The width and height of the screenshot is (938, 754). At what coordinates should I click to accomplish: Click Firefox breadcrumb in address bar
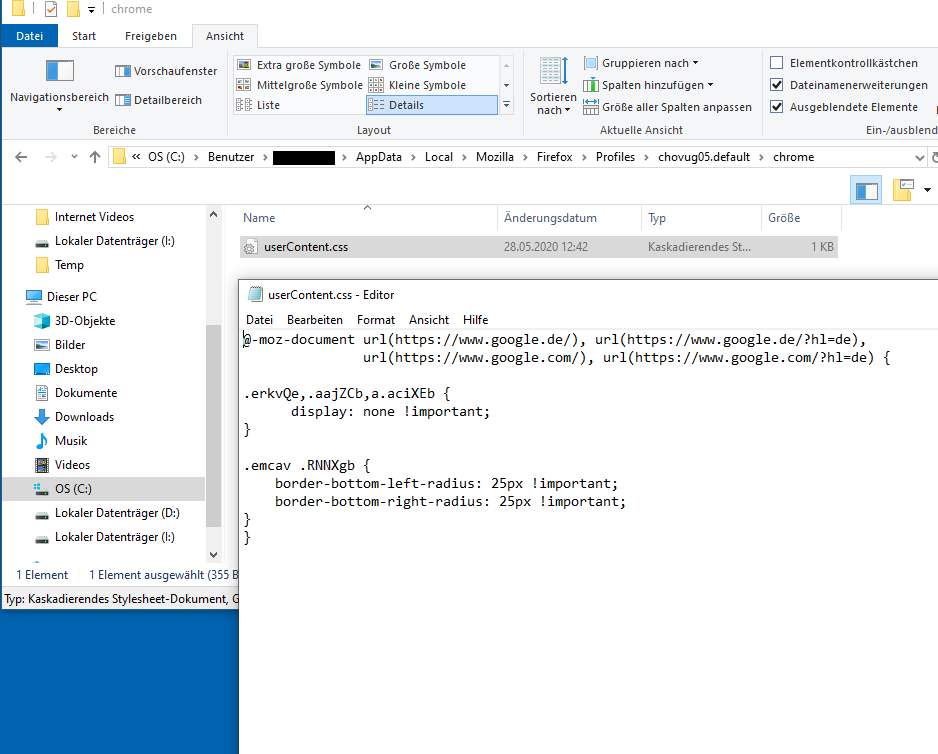[x=555, y=157]
